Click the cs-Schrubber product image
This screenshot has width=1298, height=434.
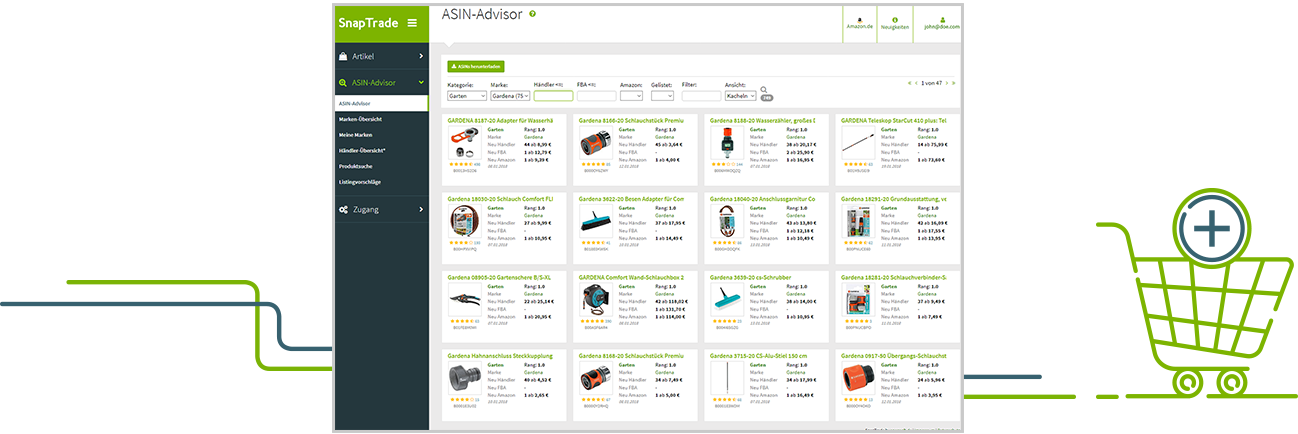(726, 301)
